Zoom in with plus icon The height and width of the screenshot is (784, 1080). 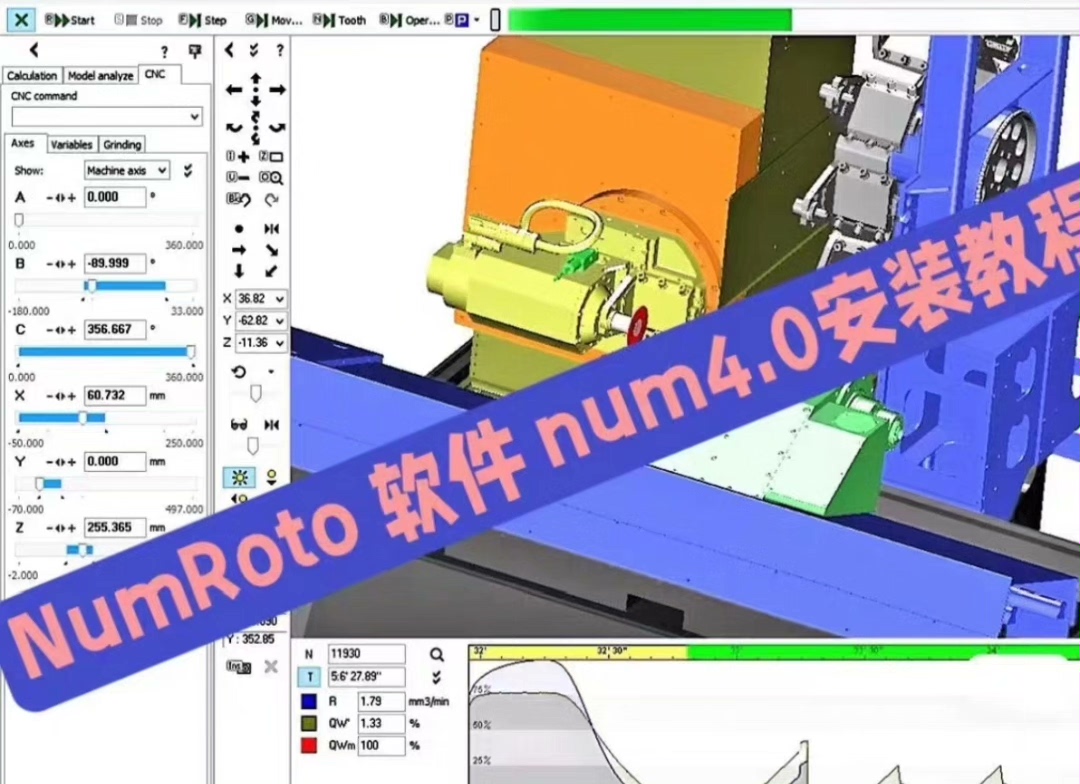coord(238,156)
